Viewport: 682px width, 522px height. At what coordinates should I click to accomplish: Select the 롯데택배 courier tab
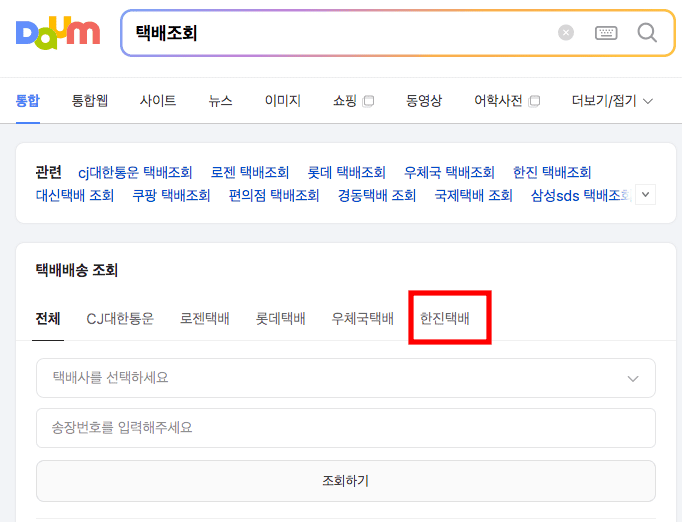(280, 318)
